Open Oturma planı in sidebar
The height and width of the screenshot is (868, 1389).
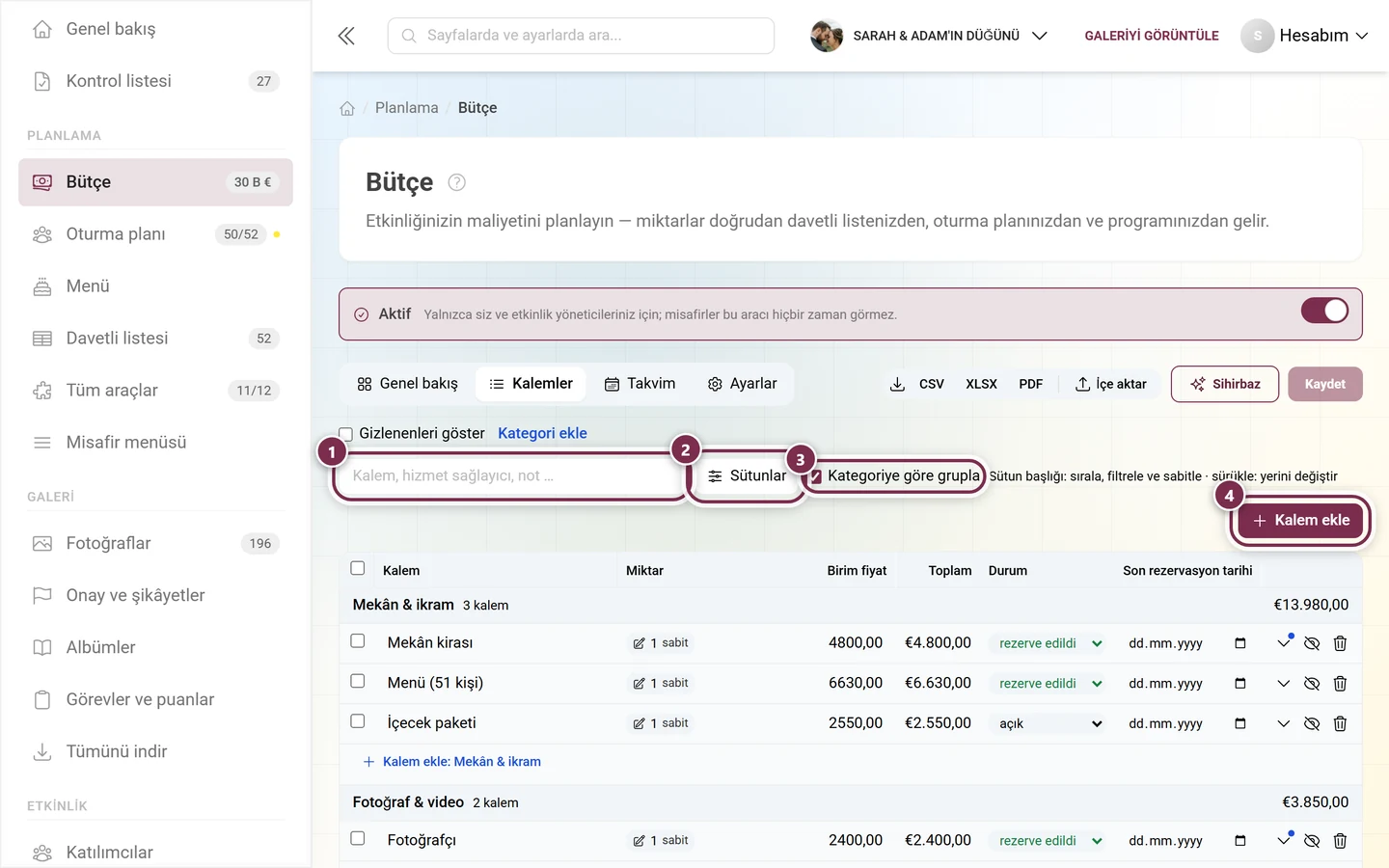[x=155, y=234]
